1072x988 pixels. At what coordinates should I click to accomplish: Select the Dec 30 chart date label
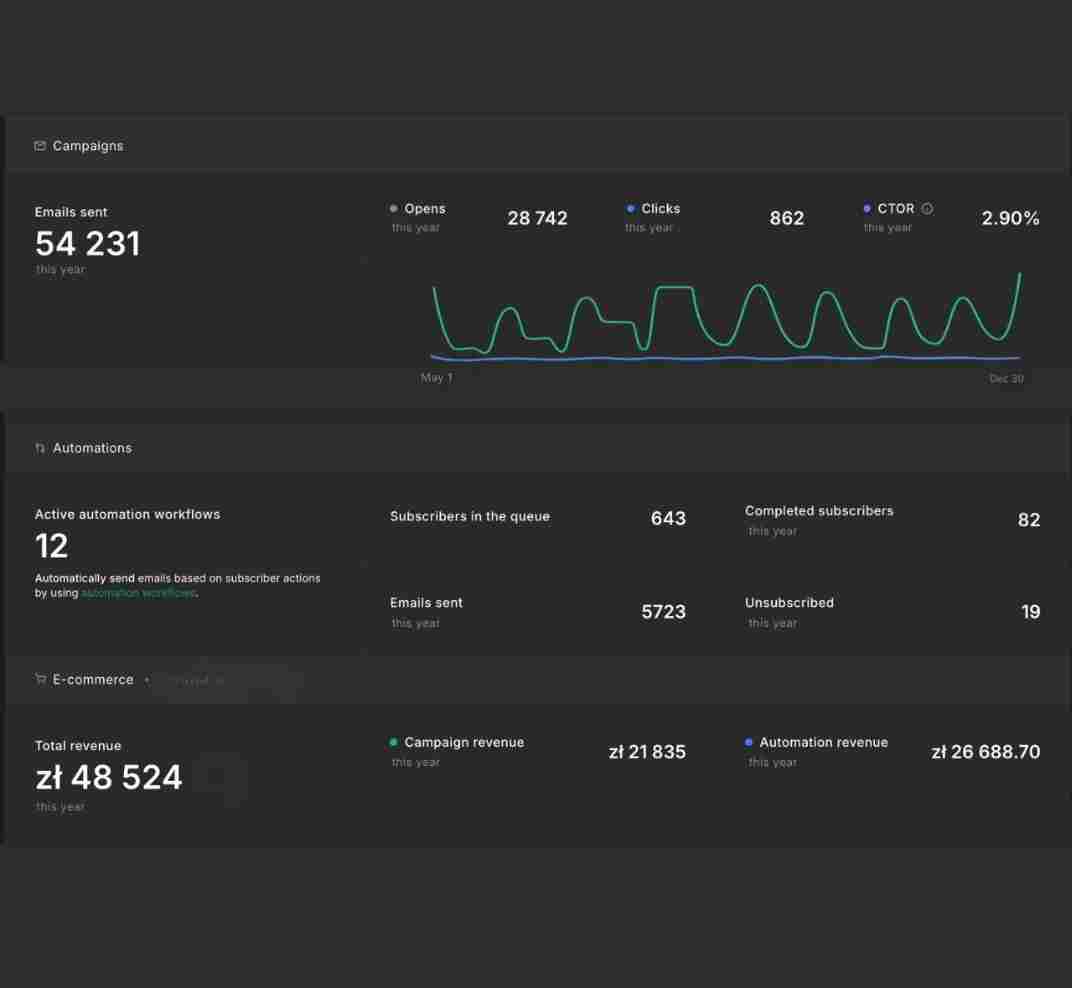[x=1006, y=378]
